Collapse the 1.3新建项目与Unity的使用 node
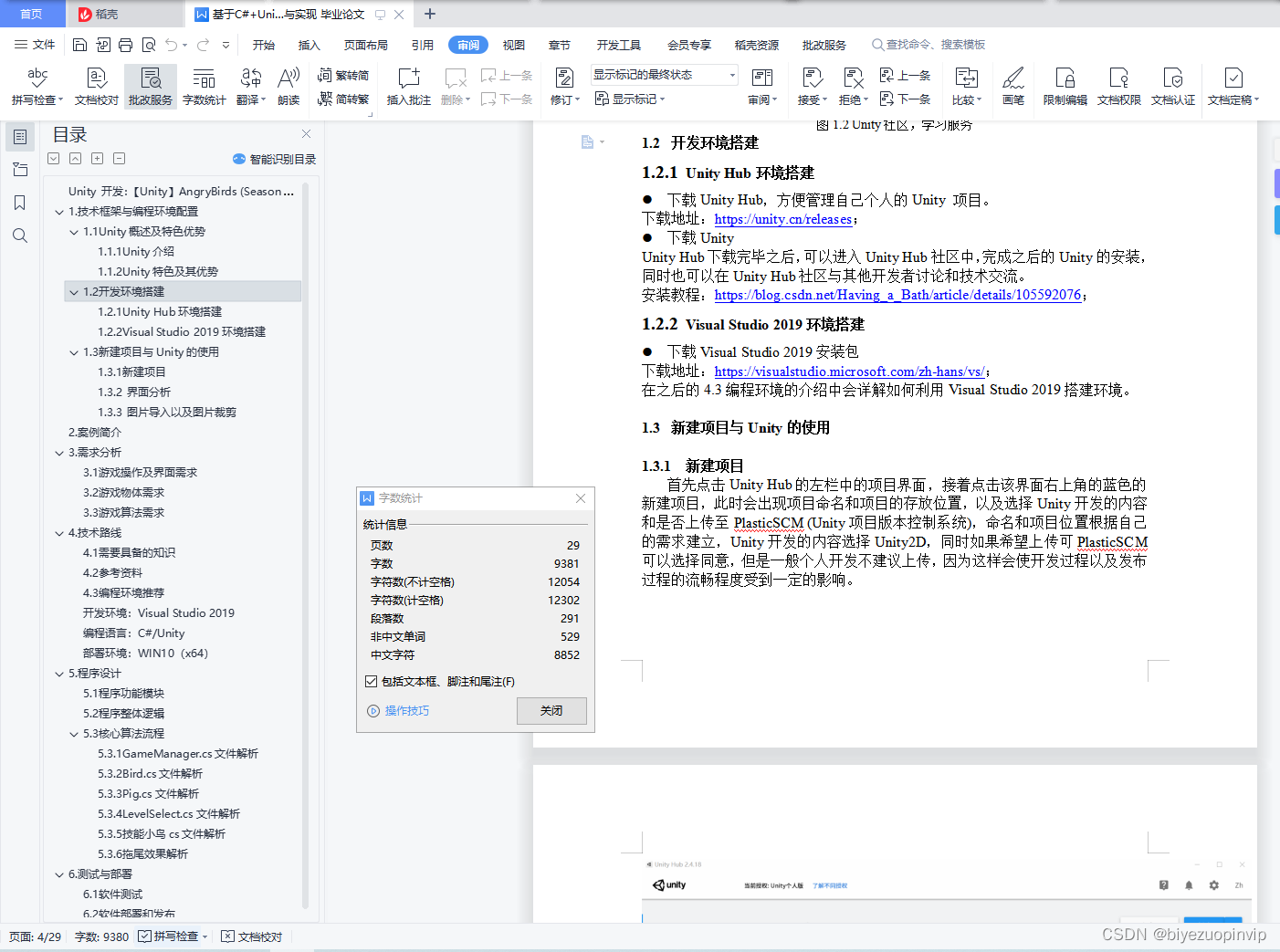The width and height of the screenshot is (1280, 952). tap(74, 352)
